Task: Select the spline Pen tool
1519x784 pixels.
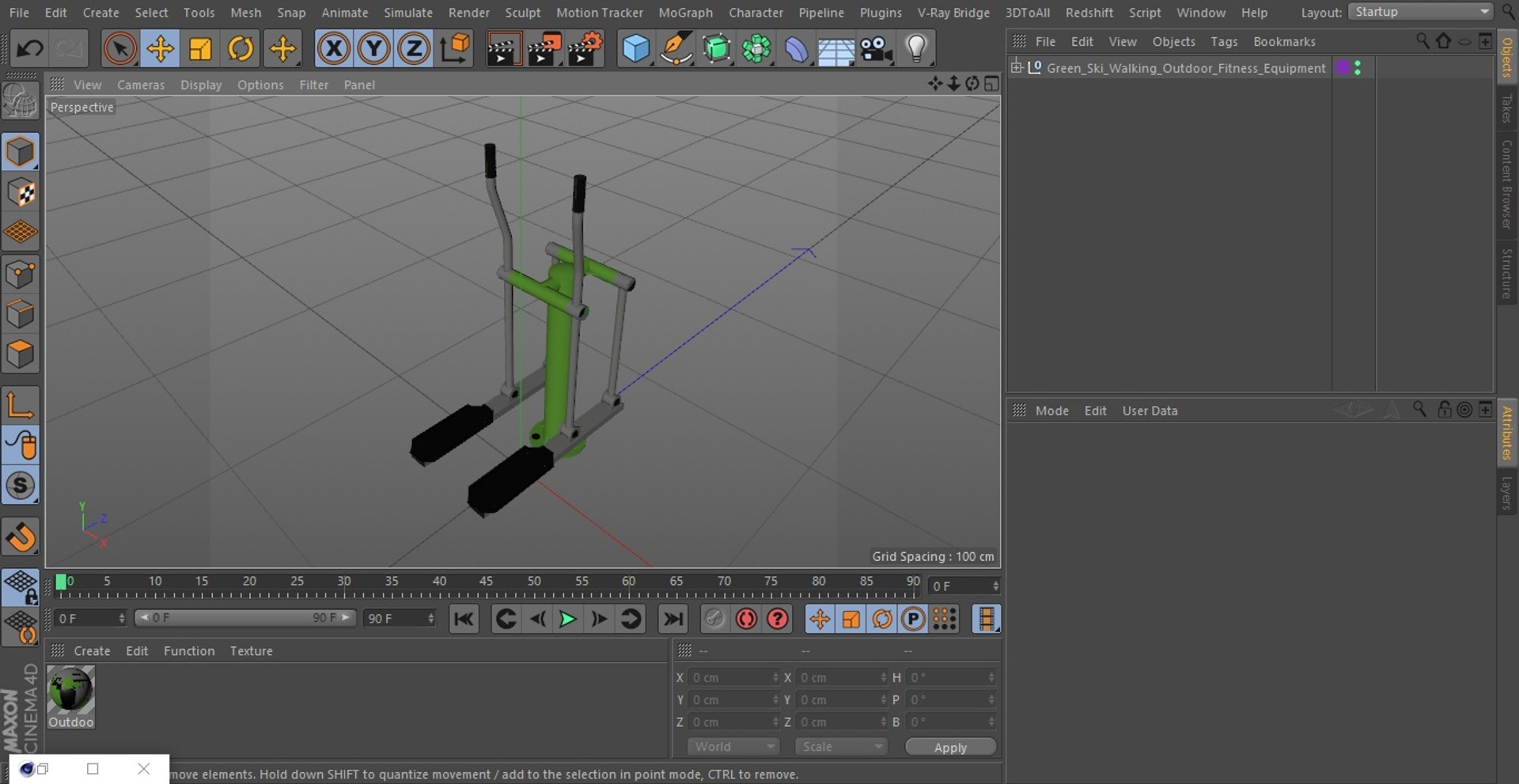Action: click(676, 49)
